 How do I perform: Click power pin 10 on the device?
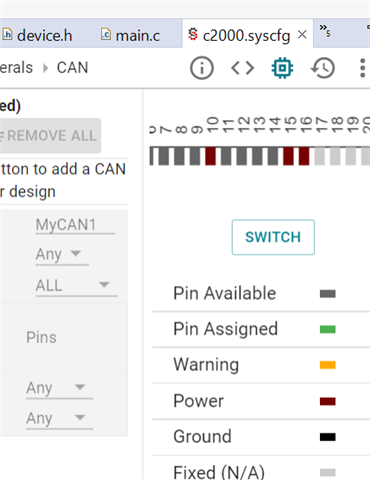point(210,156)
